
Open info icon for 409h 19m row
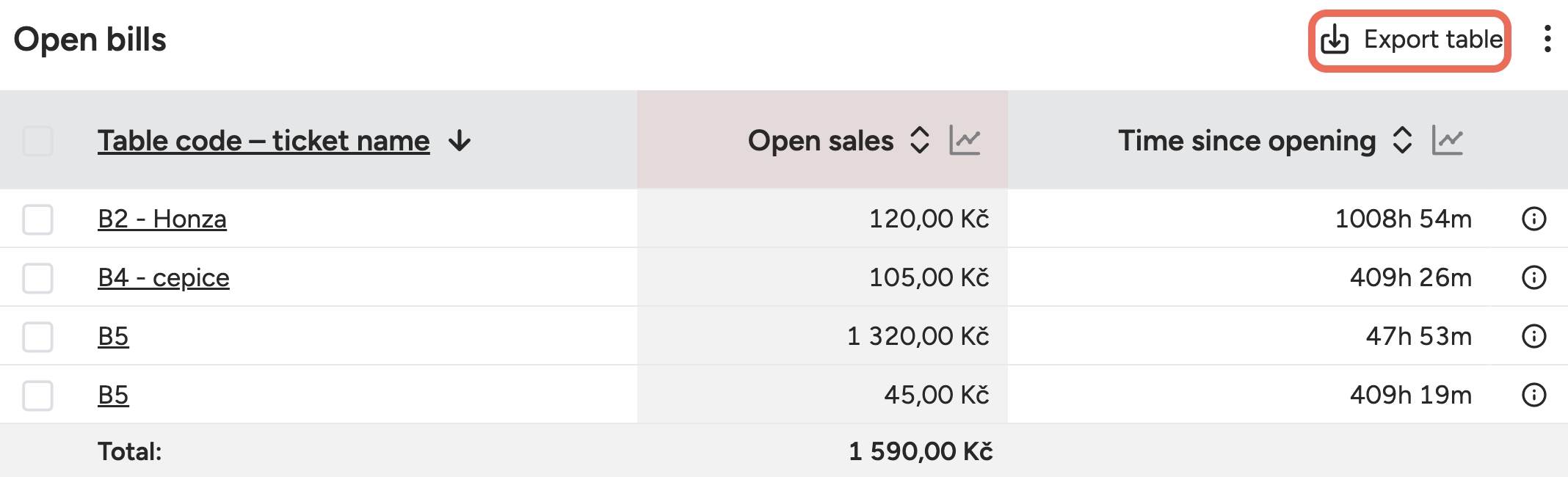(x=1534, y=395)
